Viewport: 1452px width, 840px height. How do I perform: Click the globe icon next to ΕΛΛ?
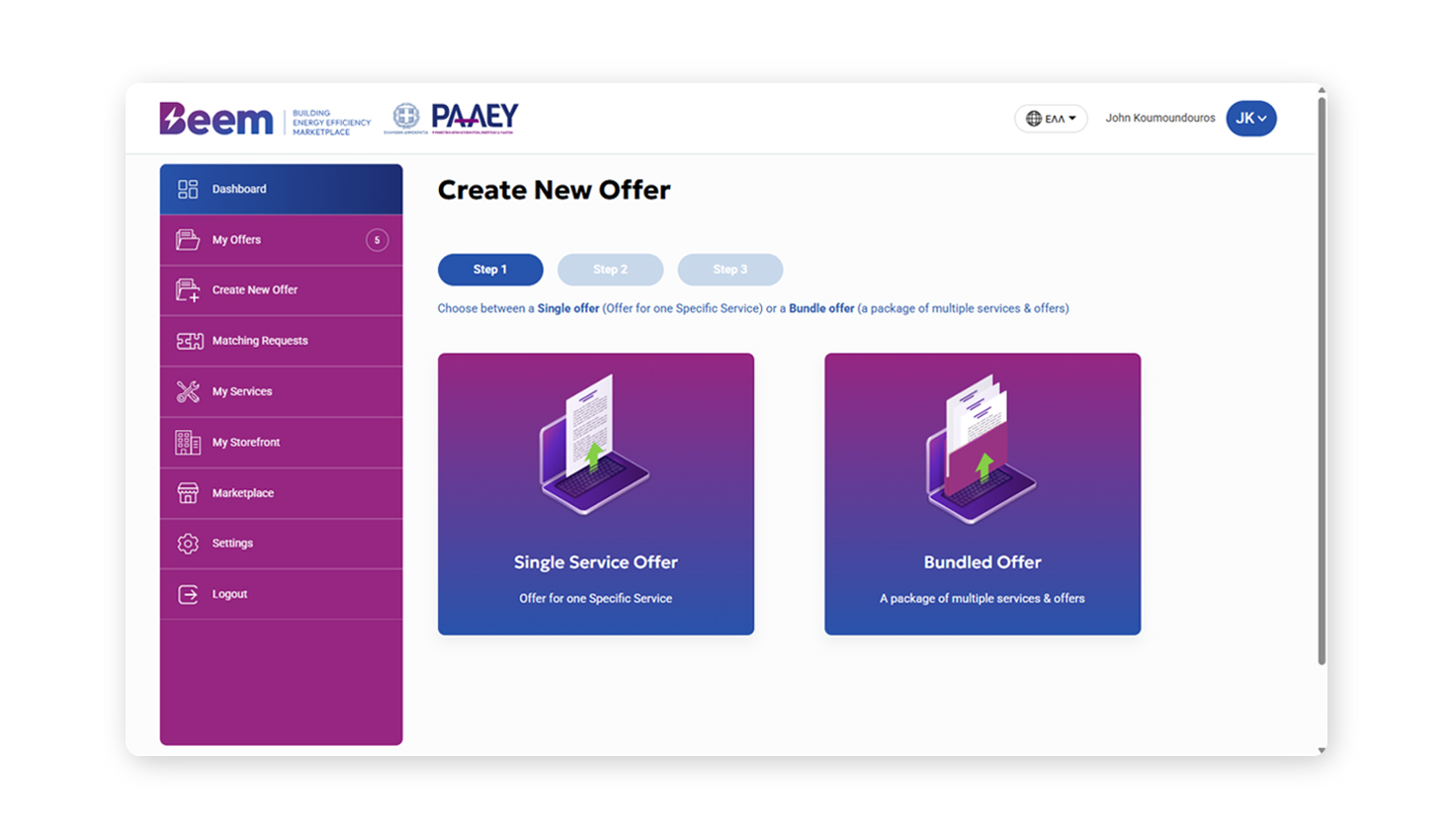coord(1032,118)
